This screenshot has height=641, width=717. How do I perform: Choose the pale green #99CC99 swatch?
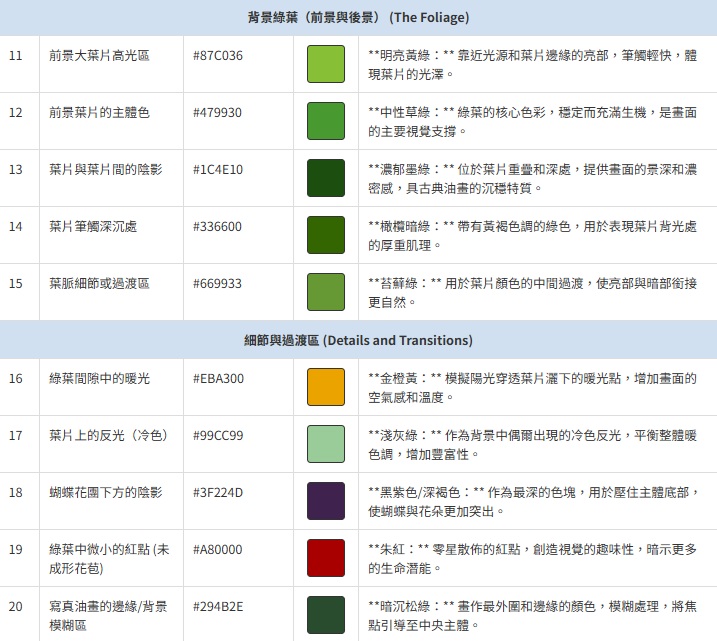326,444
